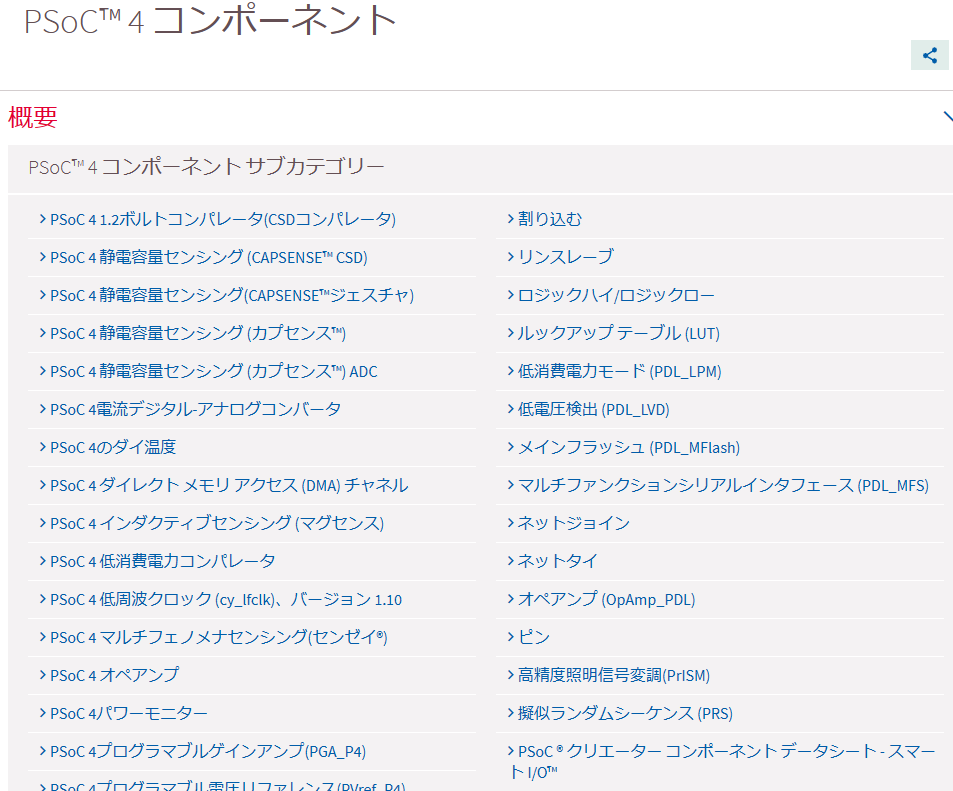Open PSoC 4 マルチフェノメナセンシング(センゼイ) link

219,637
